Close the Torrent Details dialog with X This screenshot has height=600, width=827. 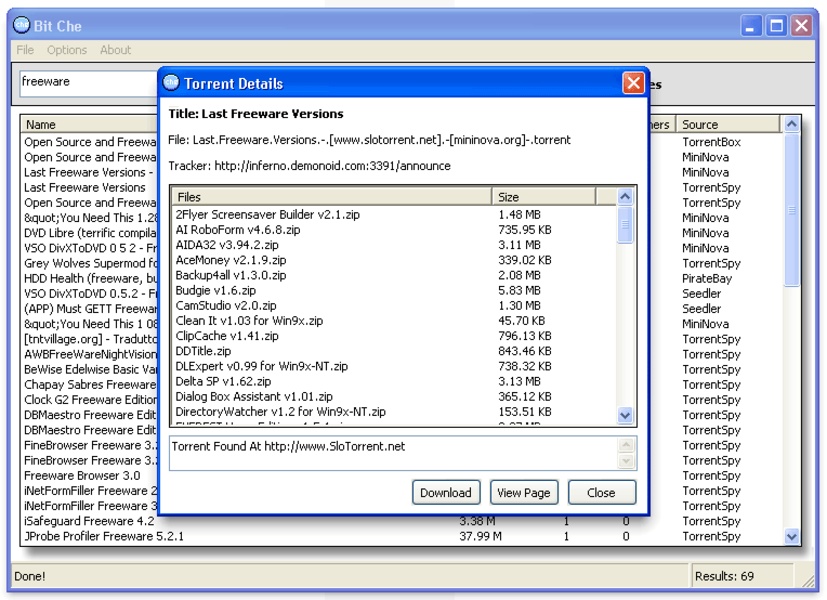click(632, 83)
